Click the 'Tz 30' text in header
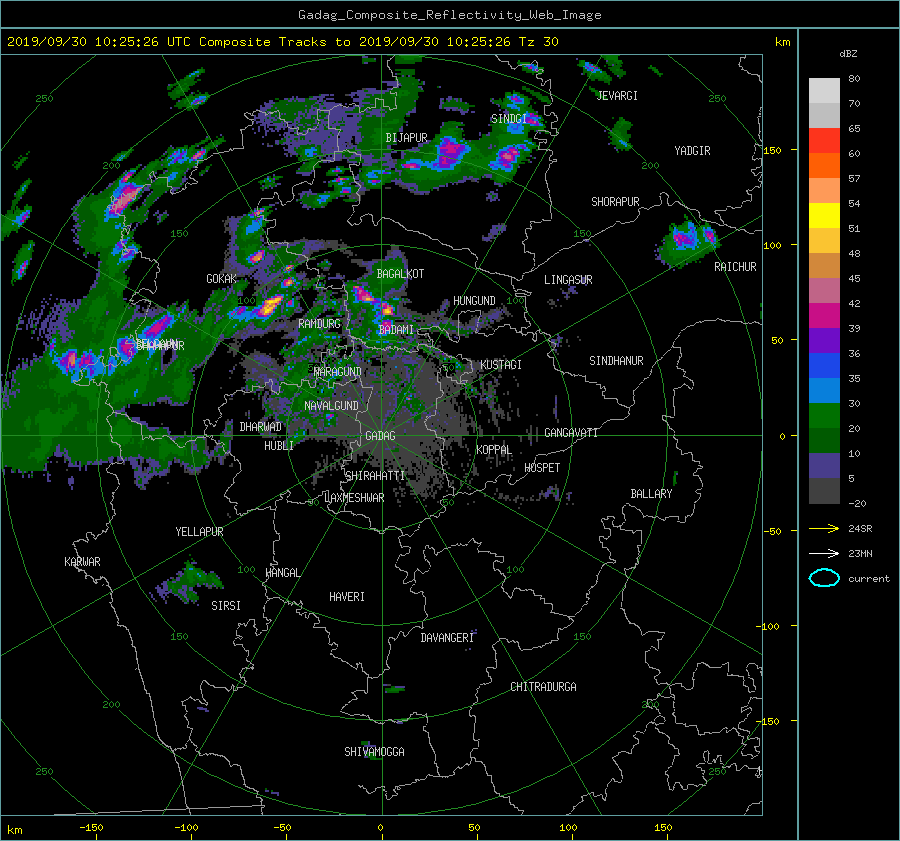900x841 pixels. coord(538,41)
